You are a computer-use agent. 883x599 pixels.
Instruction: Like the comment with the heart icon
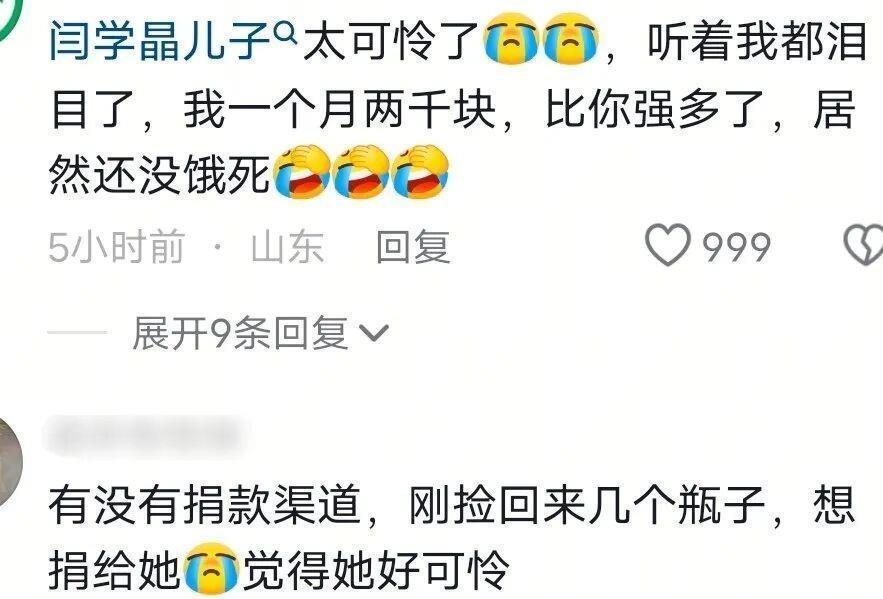[668, 245]
